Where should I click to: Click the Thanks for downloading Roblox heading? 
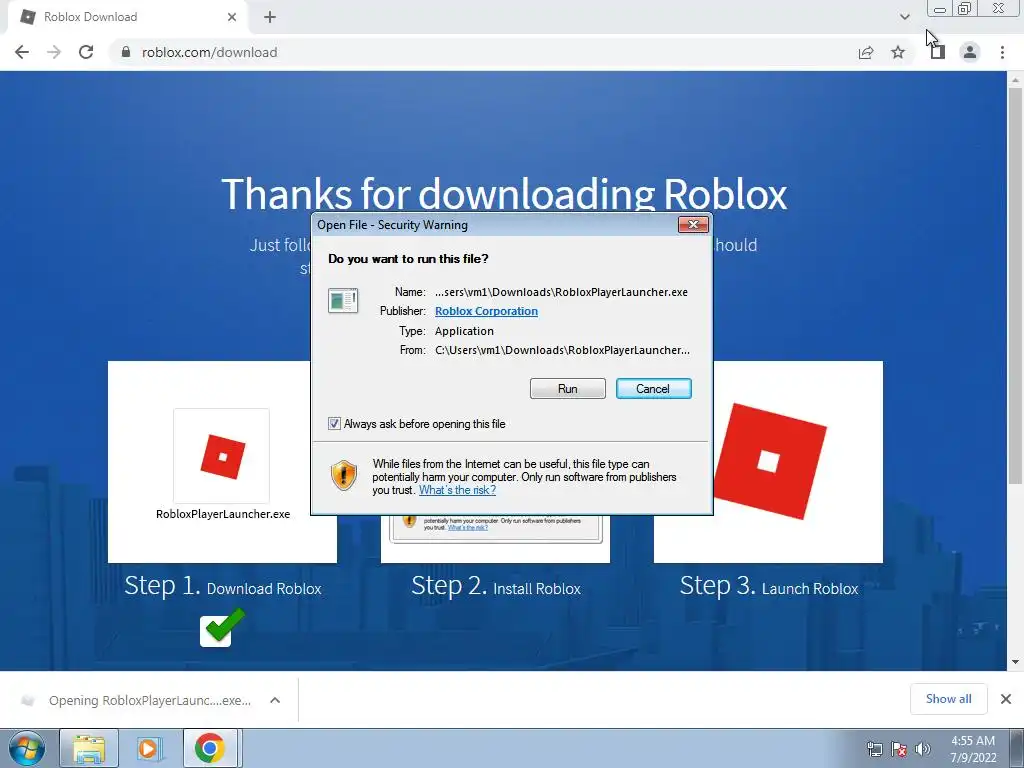[504, 194]
